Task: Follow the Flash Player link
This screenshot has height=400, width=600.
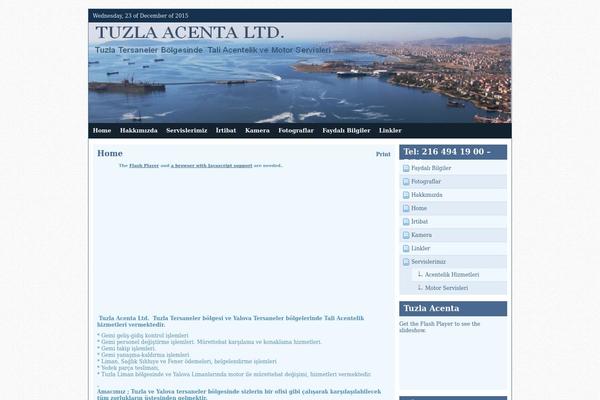Action: [144, 166]
